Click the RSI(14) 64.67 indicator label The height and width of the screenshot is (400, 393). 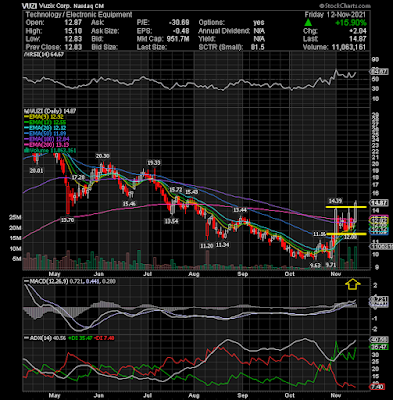[x=44, y=55]
